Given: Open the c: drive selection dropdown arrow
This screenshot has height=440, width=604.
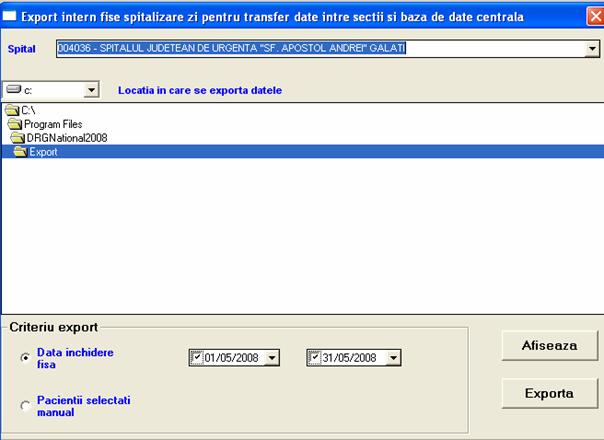Looking at the screenshot, I should (91, 90).
